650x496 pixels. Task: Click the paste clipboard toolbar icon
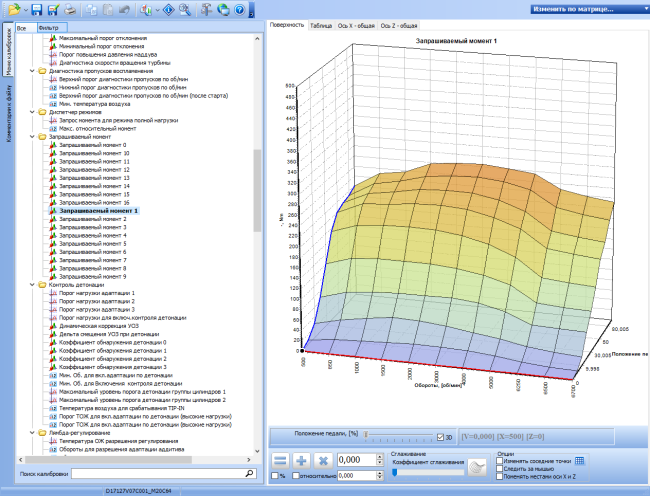108,10
